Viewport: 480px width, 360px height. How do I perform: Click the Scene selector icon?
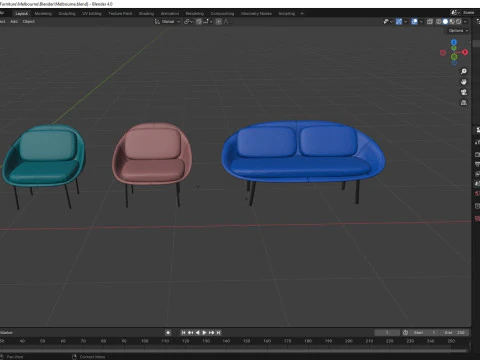[x=455, y=13]
